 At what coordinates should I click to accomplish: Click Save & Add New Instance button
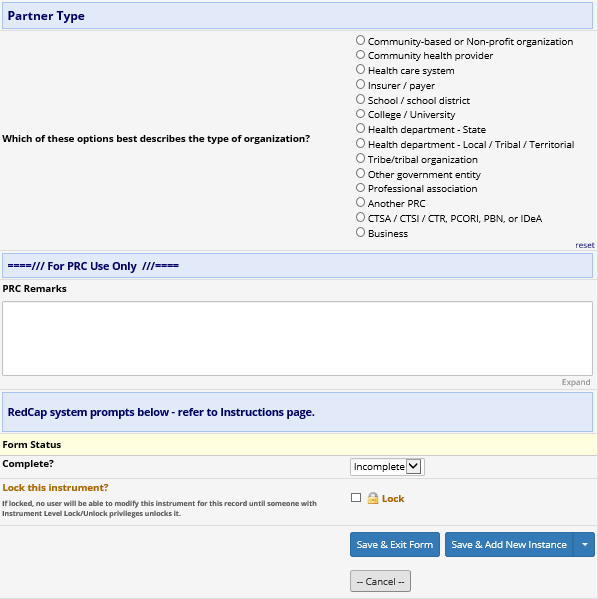[x=509, y=544]
